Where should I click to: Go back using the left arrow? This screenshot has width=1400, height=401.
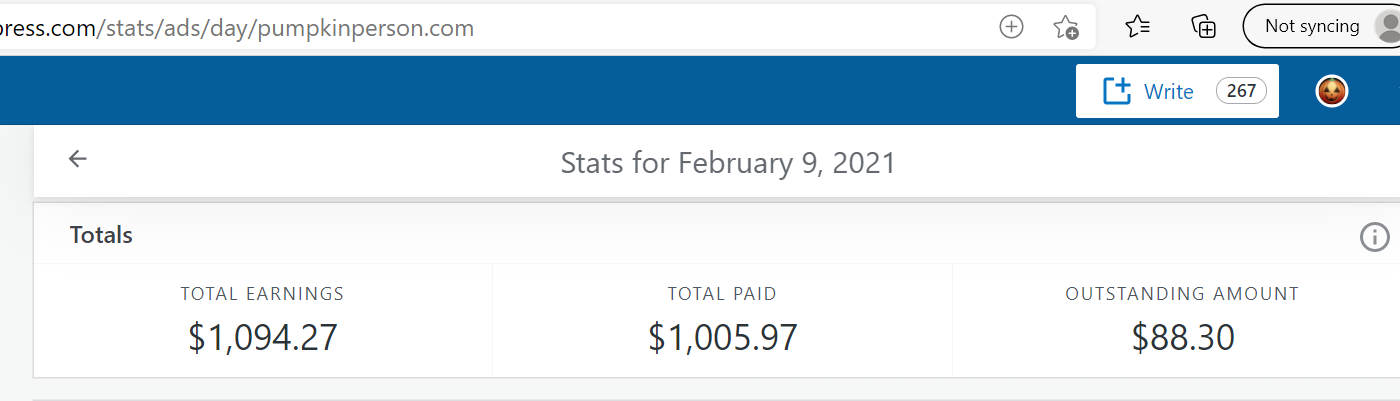(x=78, y=158)
